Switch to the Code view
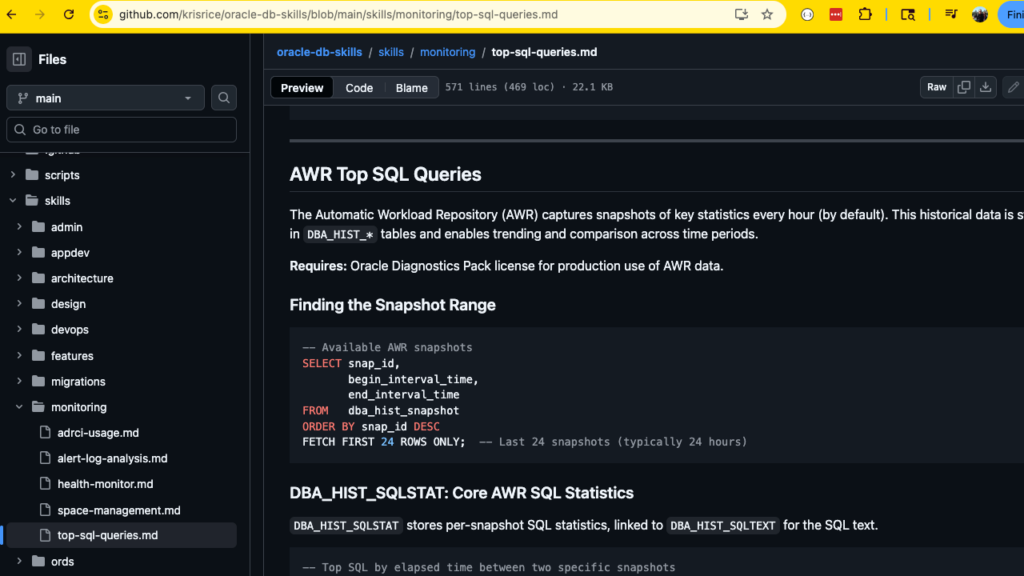The width and height of the screenshot is (1024, 576). click(359, 88)
